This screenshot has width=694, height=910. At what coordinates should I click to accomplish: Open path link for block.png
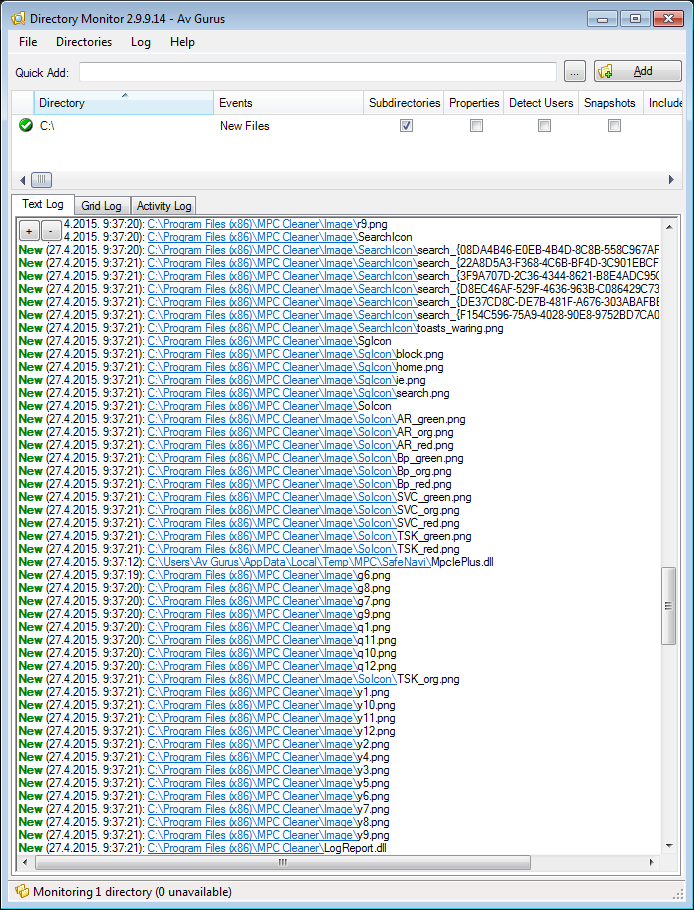pyautogui.click(x=272, y=354)
